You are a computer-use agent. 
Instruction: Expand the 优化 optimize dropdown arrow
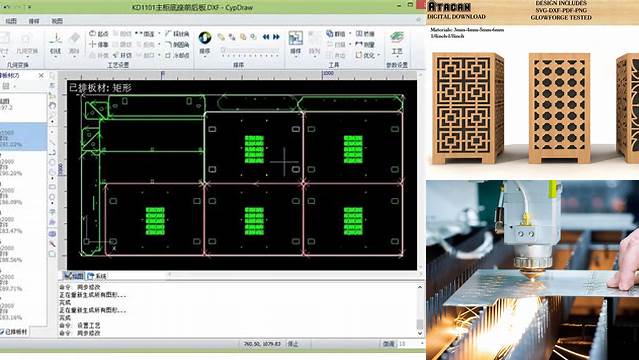pyautogui.click(x=379, y=55)
